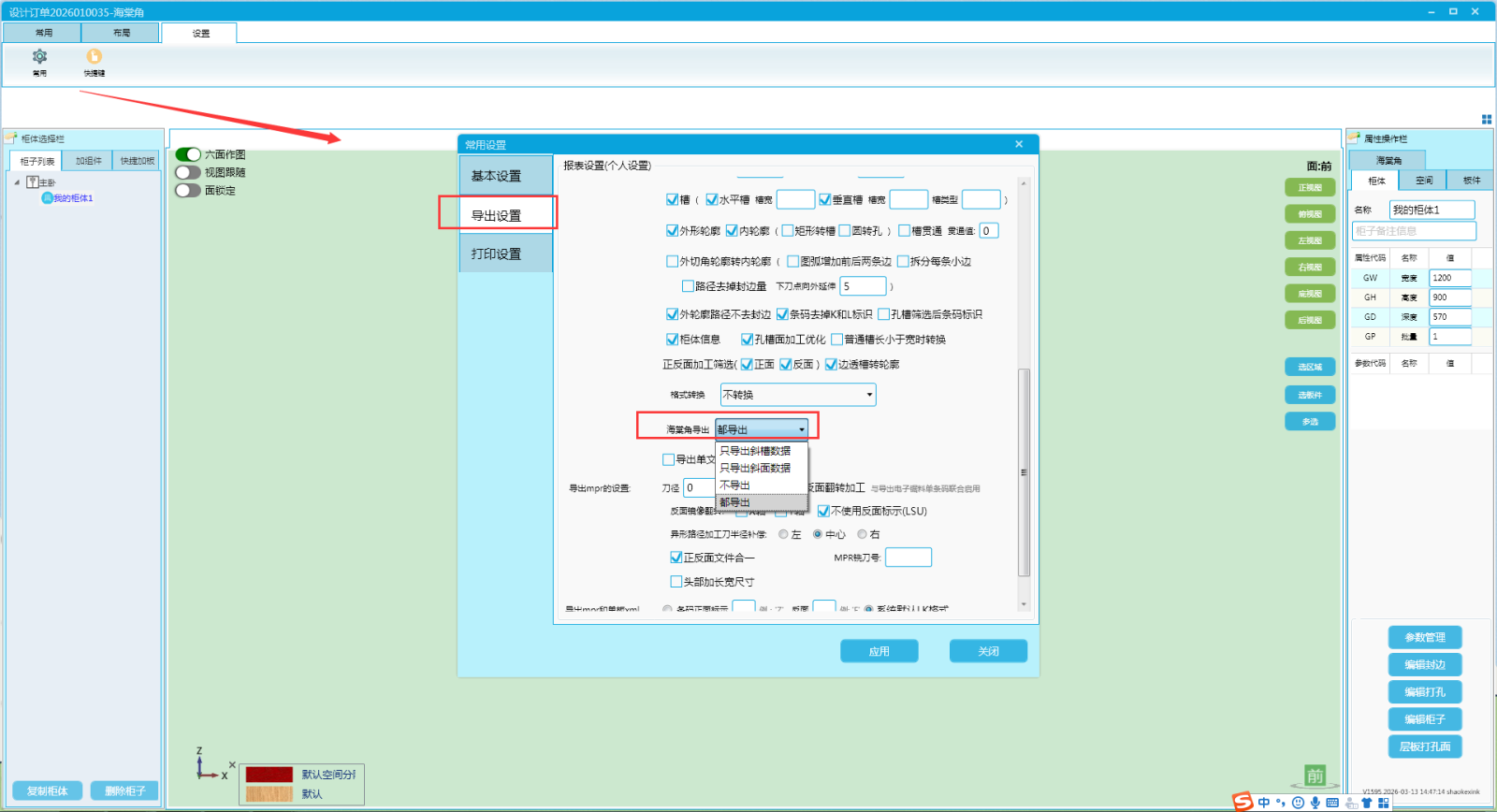This screenshot has width=1497, height=812.
Task: Click the 常用 gear settings icon
Action: click(39, 57)
